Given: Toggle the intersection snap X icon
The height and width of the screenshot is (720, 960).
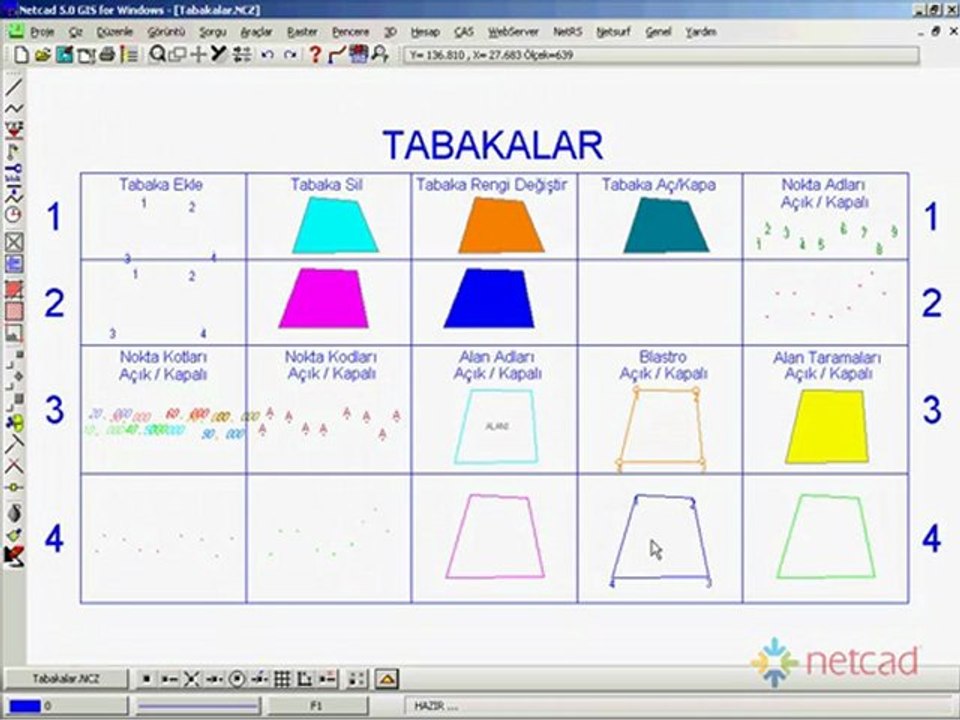Looking at the screenshot, I should [192, 678].
